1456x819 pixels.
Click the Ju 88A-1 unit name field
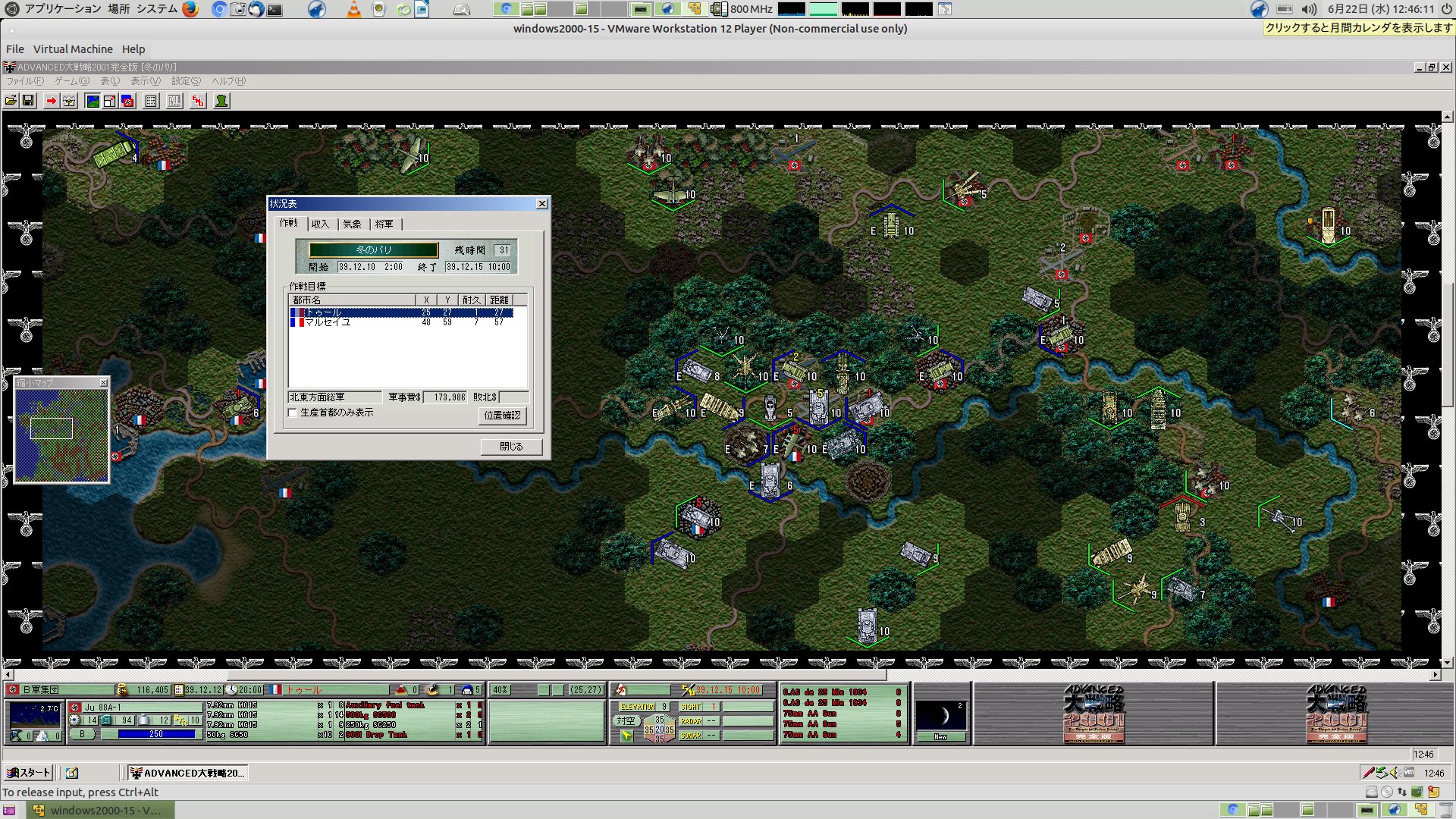pyautogui.click(x=143, y=708)
